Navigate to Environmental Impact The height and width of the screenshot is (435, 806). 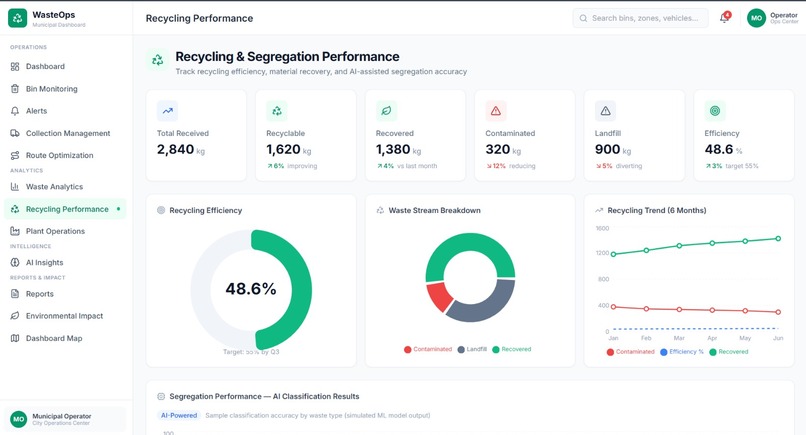[x=65, y=316]
